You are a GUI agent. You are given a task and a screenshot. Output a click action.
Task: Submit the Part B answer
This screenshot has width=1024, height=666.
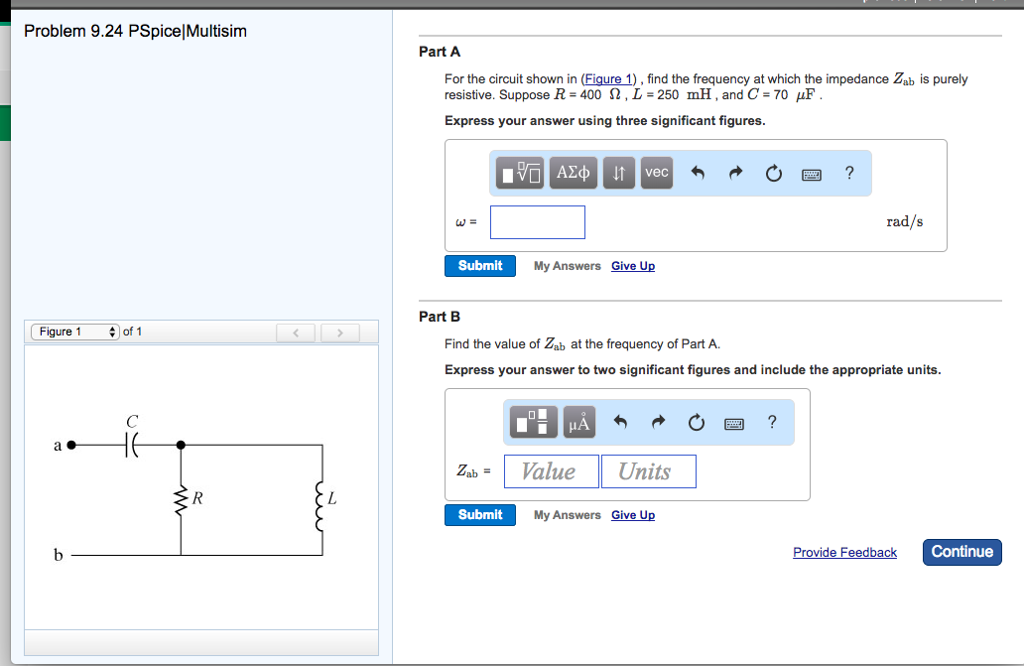tap(480, 514)
